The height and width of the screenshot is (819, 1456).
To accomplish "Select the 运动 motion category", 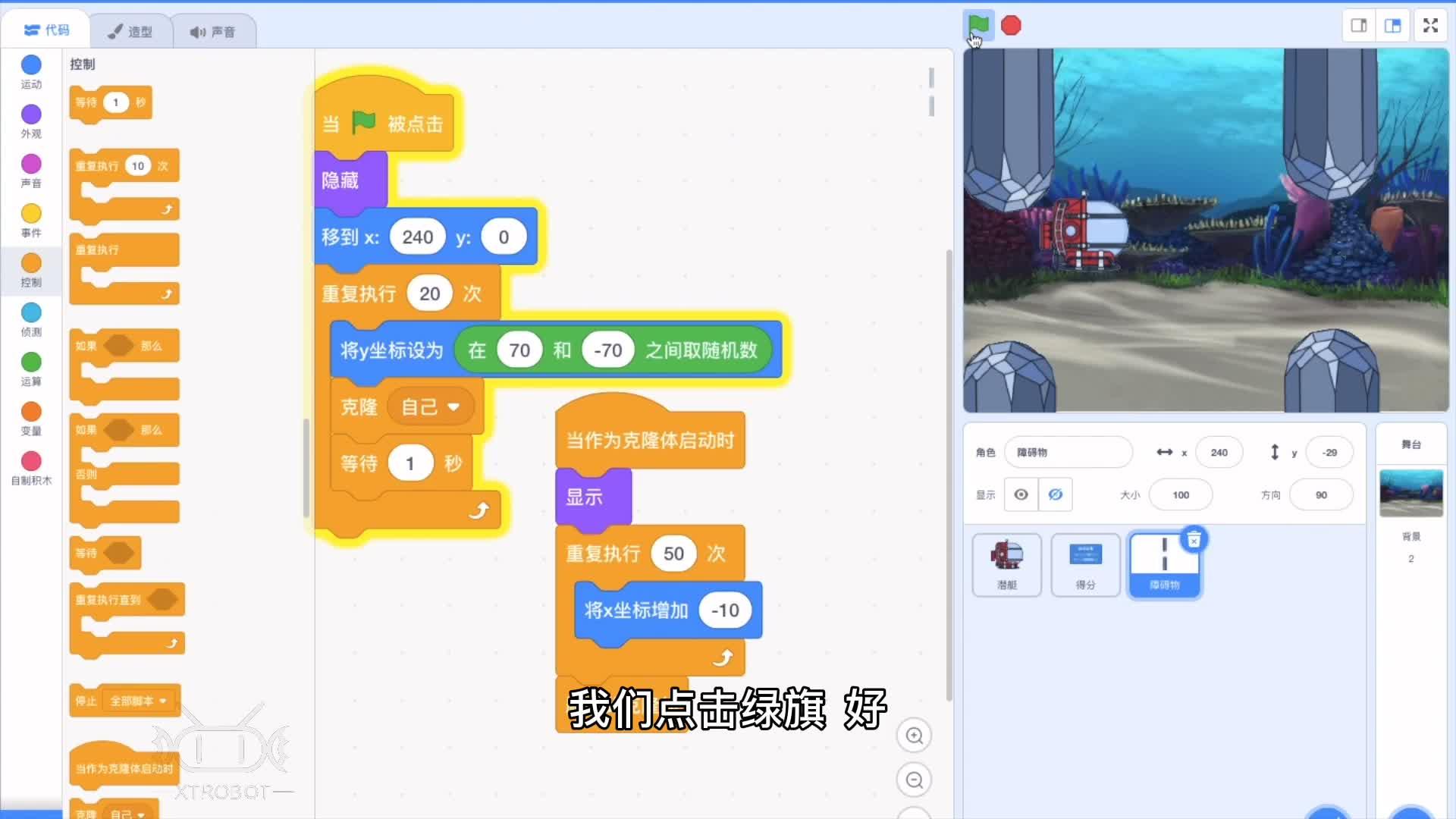I will (31, 72).
